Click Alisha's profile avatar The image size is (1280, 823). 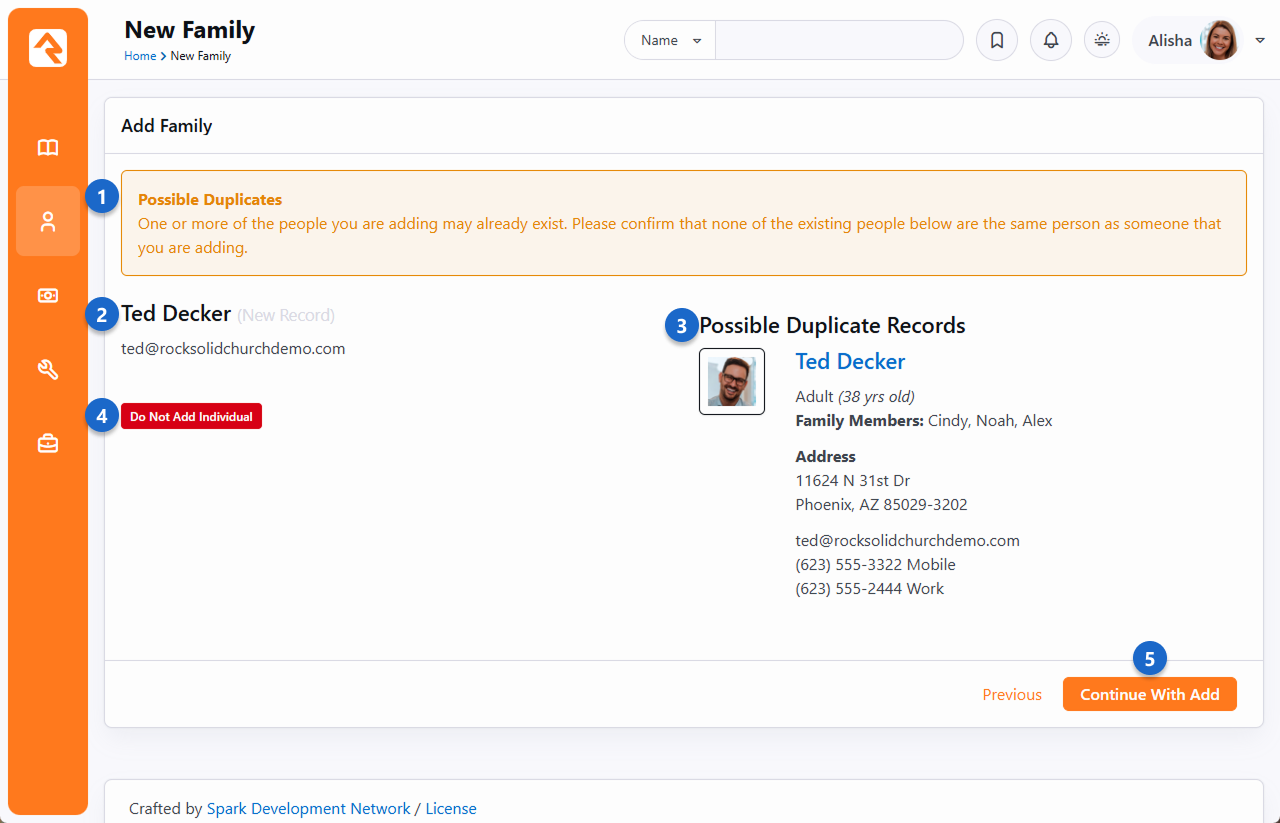click(1219, 41)
